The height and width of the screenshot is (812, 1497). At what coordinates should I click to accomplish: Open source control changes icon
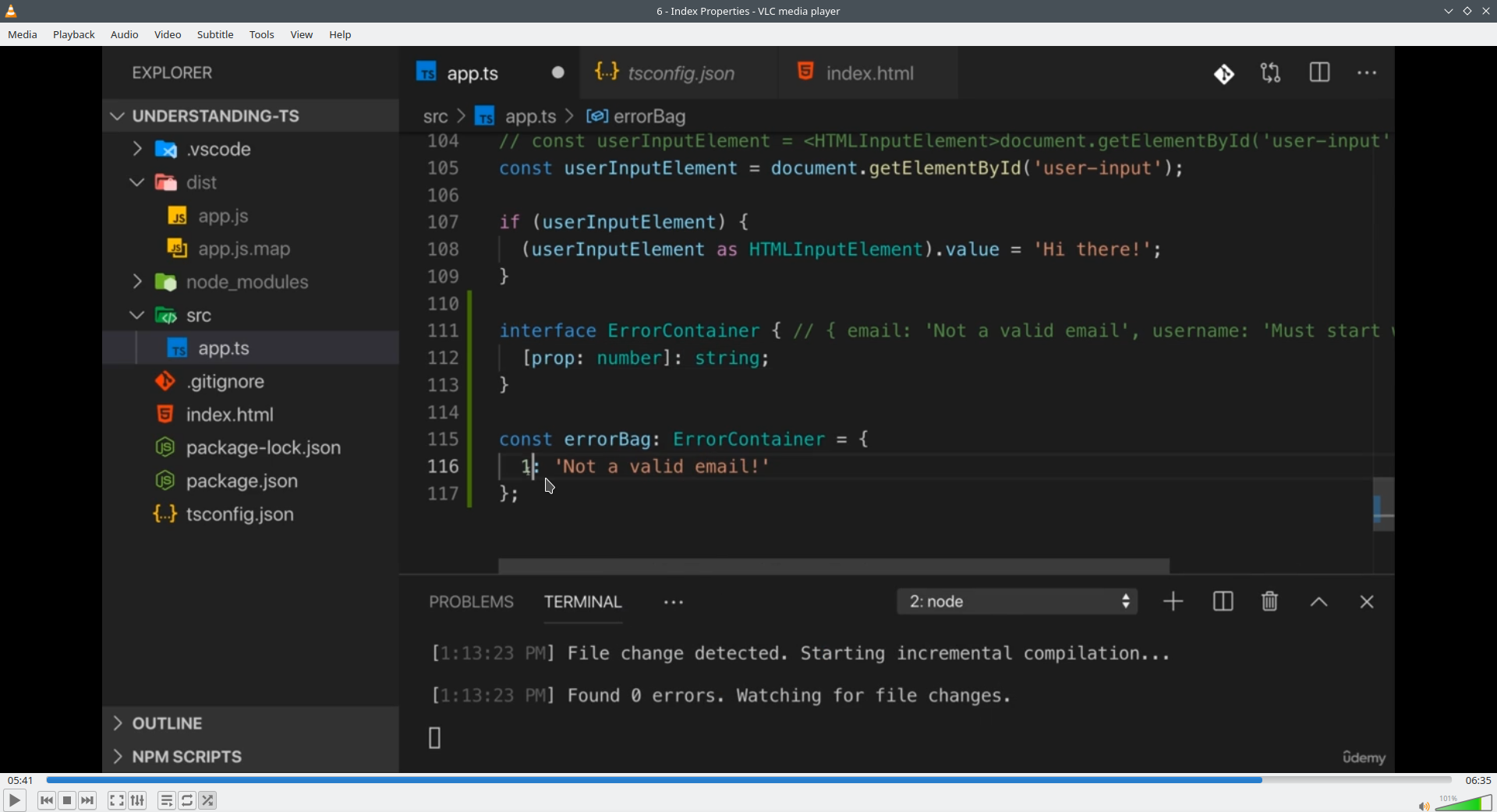coord(1224,74)
